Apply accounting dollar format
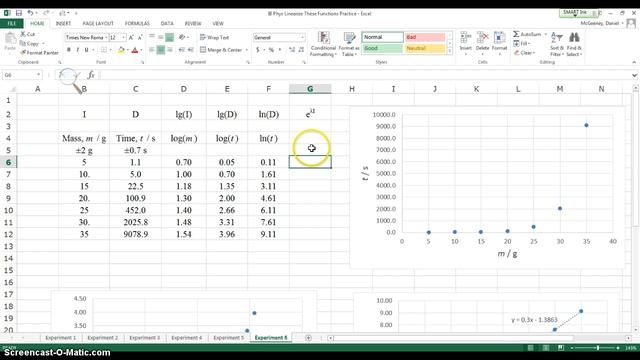 pos(258,50)
